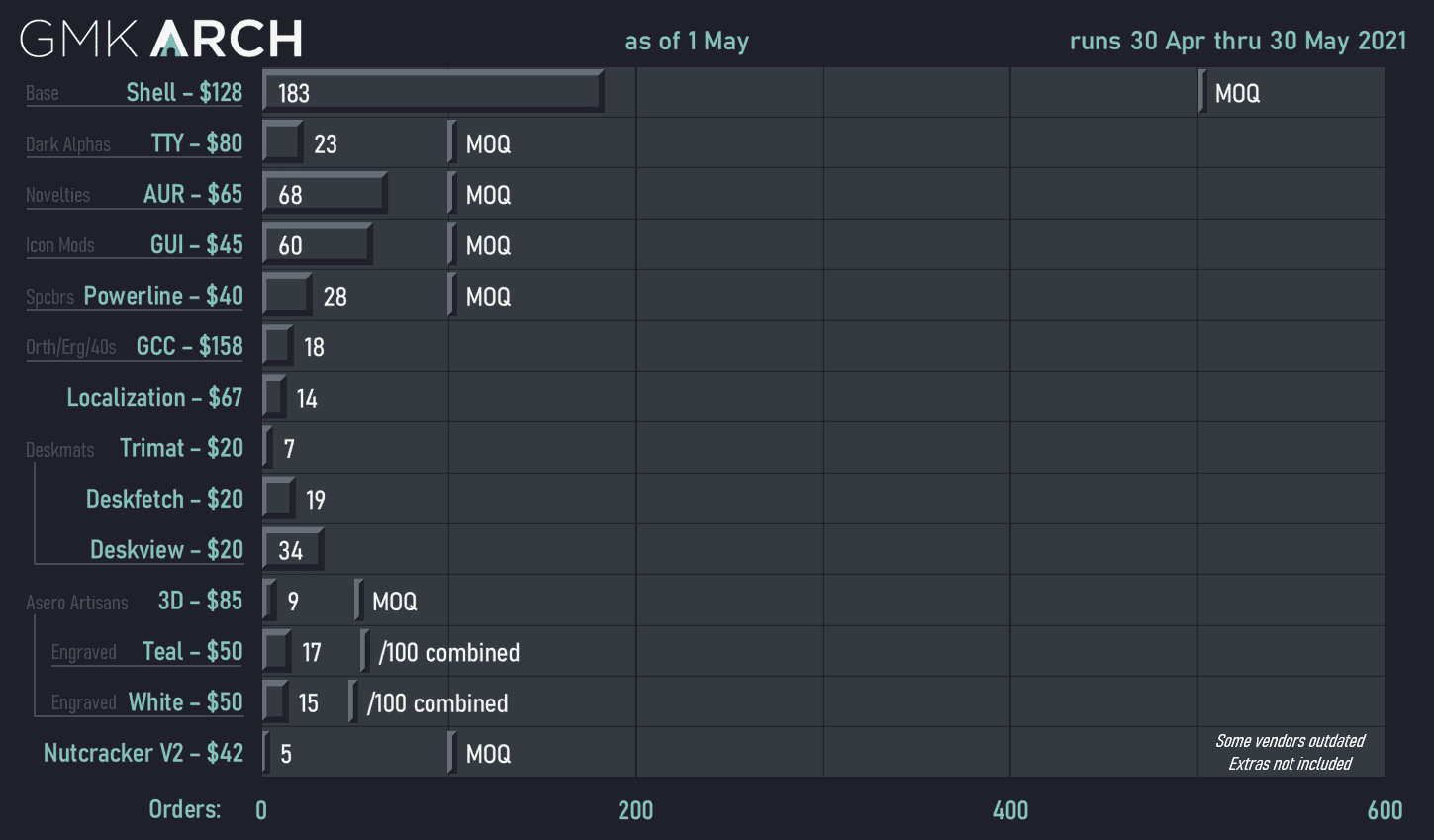Click the Shell bar showing 183 orders
The height and width of the screenshot is (840, 1434).
[432, 92]
